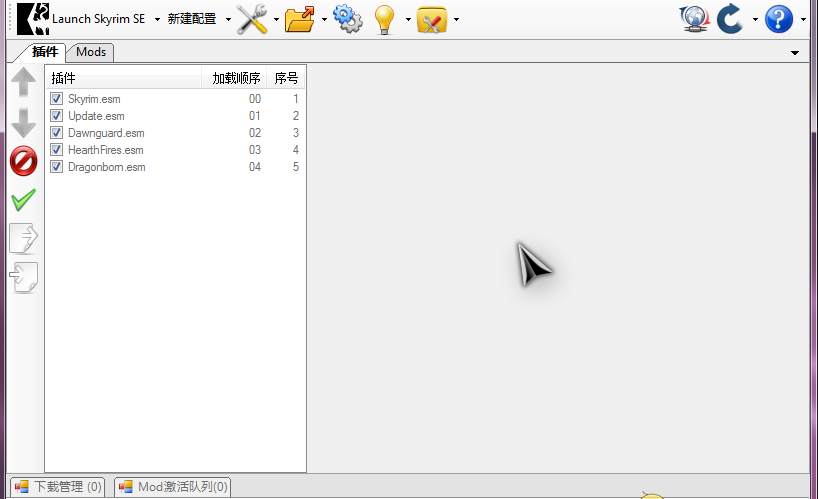
Task: Sort by the 加载顺序 column header
Action: click(234, 78)
